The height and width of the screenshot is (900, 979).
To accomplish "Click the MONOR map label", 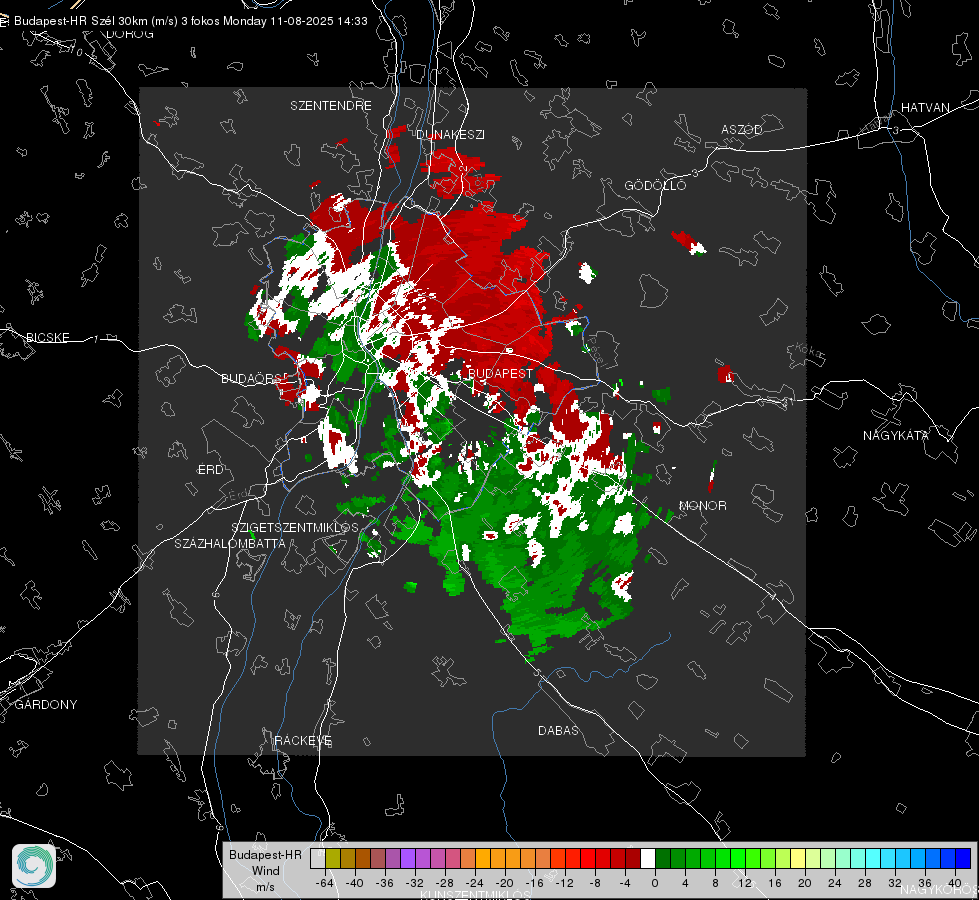I will point(702,506).
